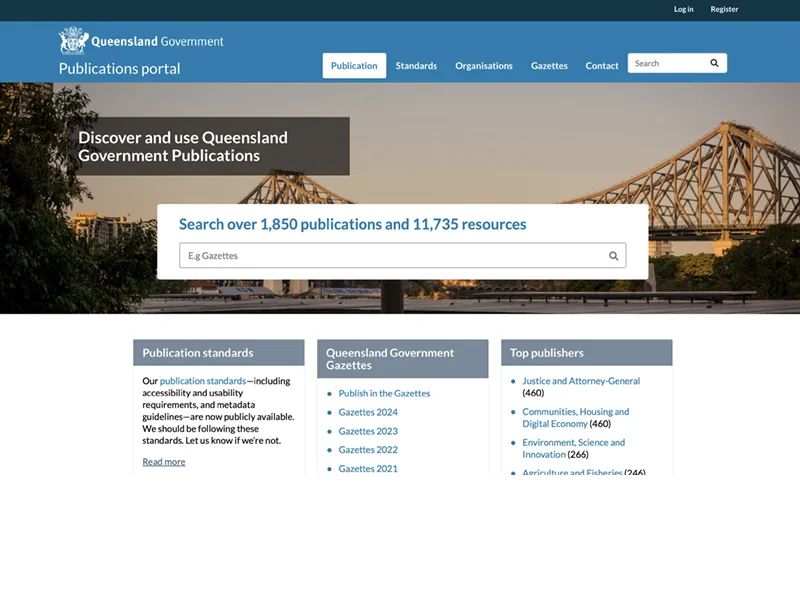Click the Queensland Government crest logo
Image resolution: width=800 pixels, height=600 pixels.
(x=74, y=41)
